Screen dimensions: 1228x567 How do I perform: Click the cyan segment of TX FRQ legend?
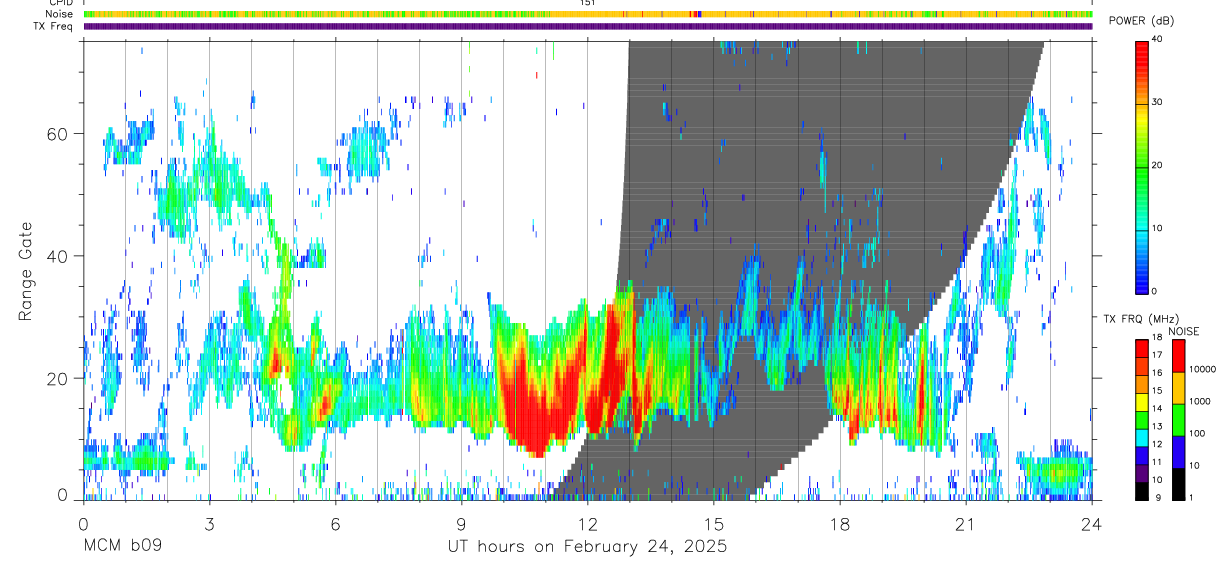click(1142, 438)
